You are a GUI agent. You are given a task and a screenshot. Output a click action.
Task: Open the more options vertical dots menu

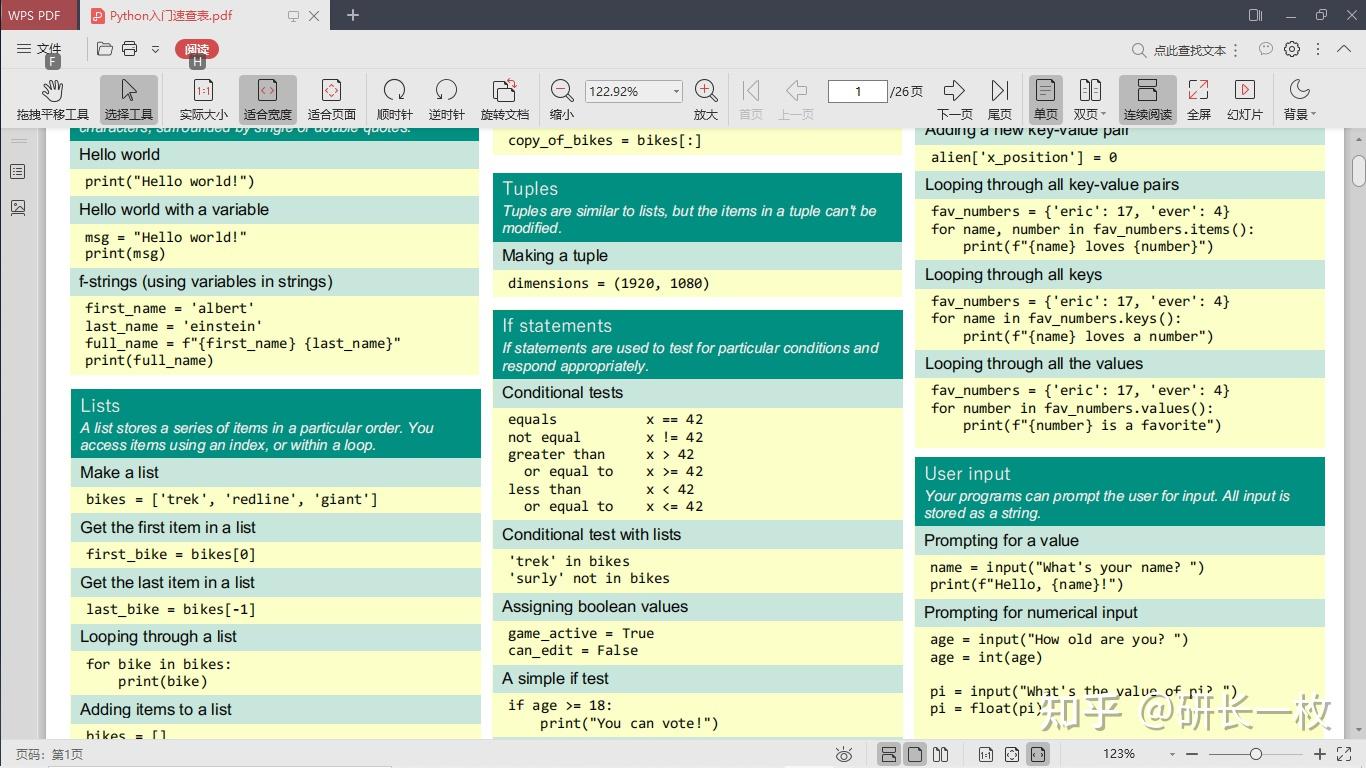tap(1319, 49)
